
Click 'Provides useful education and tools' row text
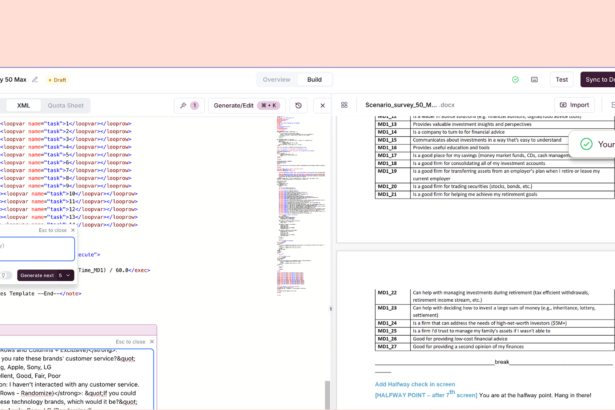[x=451, y=148]
